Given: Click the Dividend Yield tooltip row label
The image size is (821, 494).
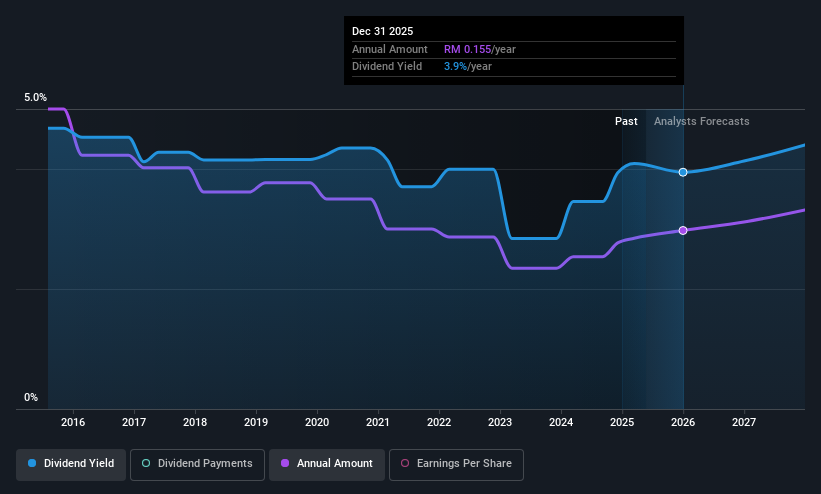Looking at the screenshot, I should pos(387,67).
